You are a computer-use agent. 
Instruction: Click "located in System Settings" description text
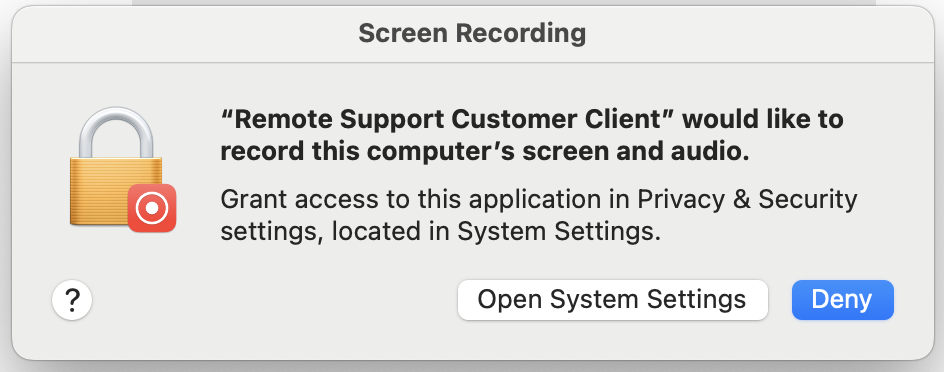tap(497, 232)
